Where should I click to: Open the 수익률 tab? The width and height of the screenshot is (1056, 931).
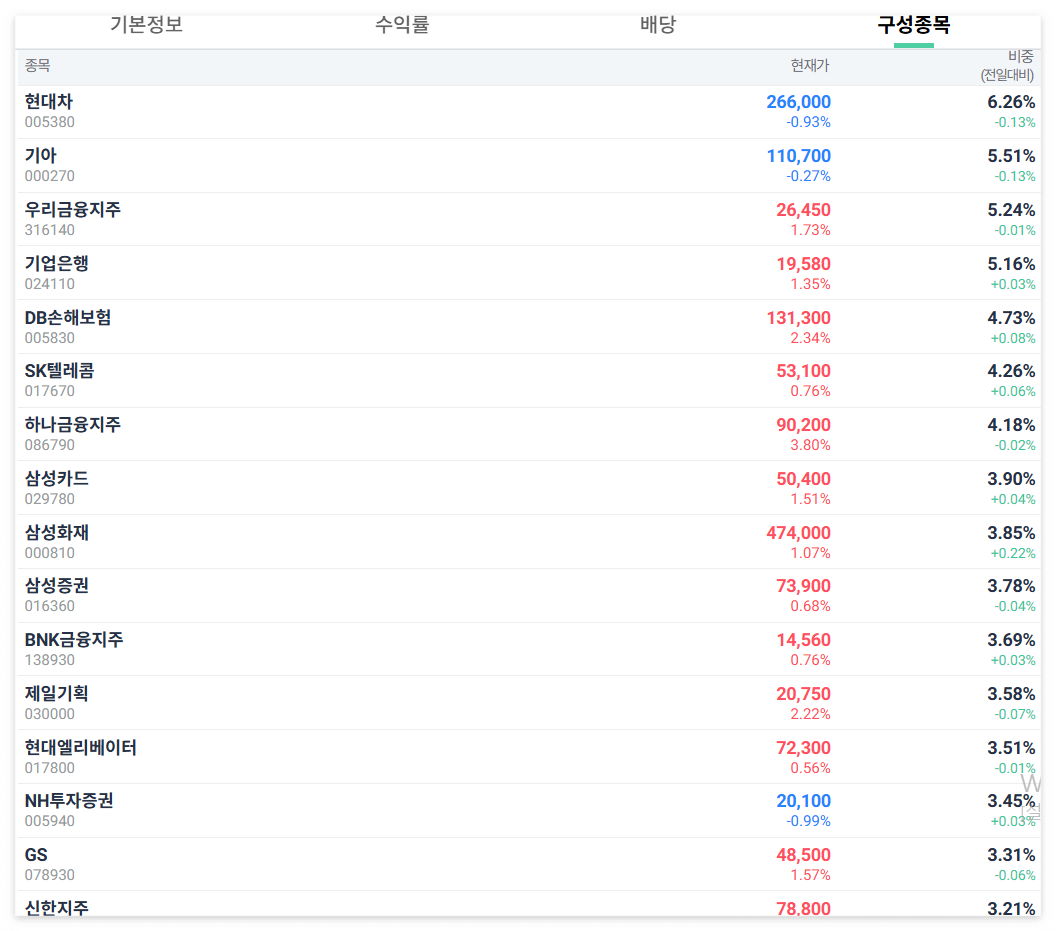coord(402,25)
